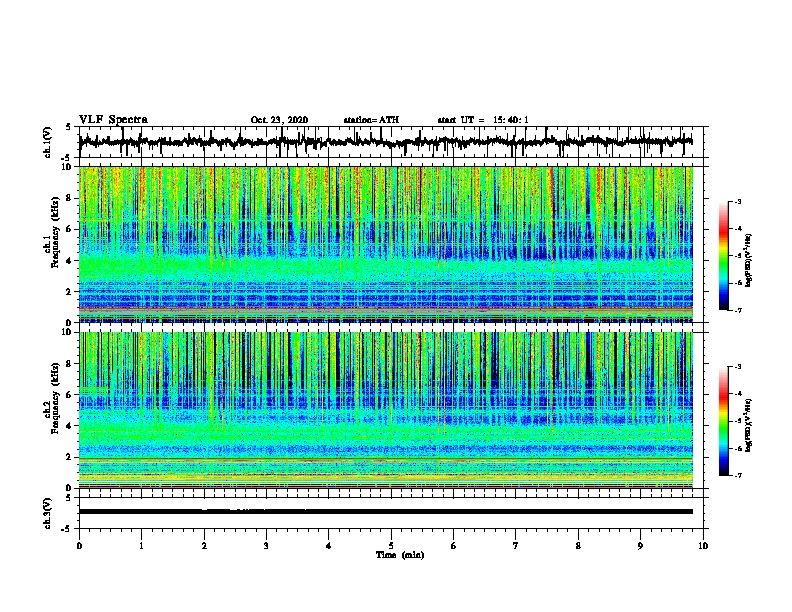The height and width of the screenshot is (612, 792).
Task: Click the ch.3 black voltage trace band
Action: coord(385,512)
